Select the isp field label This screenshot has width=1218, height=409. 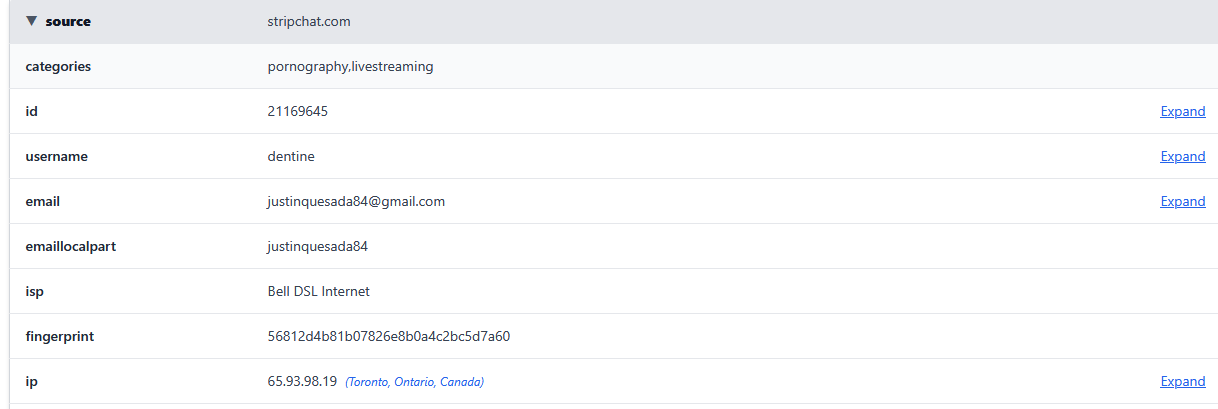click(35, 291)
